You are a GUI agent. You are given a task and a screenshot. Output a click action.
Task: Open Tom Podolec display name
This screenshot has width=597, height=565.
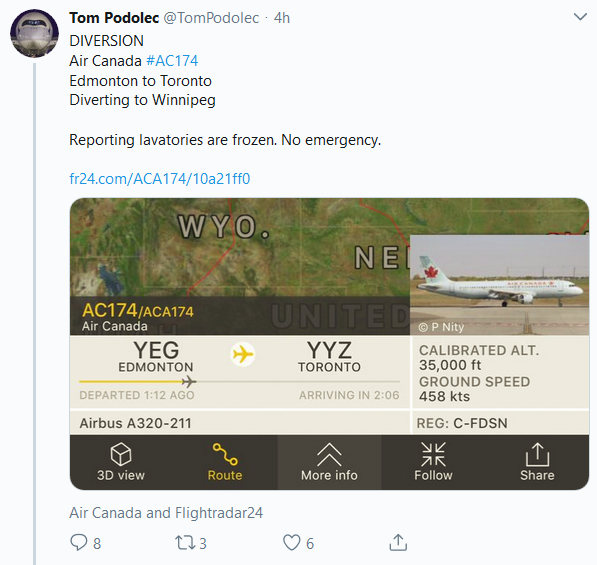114,18
